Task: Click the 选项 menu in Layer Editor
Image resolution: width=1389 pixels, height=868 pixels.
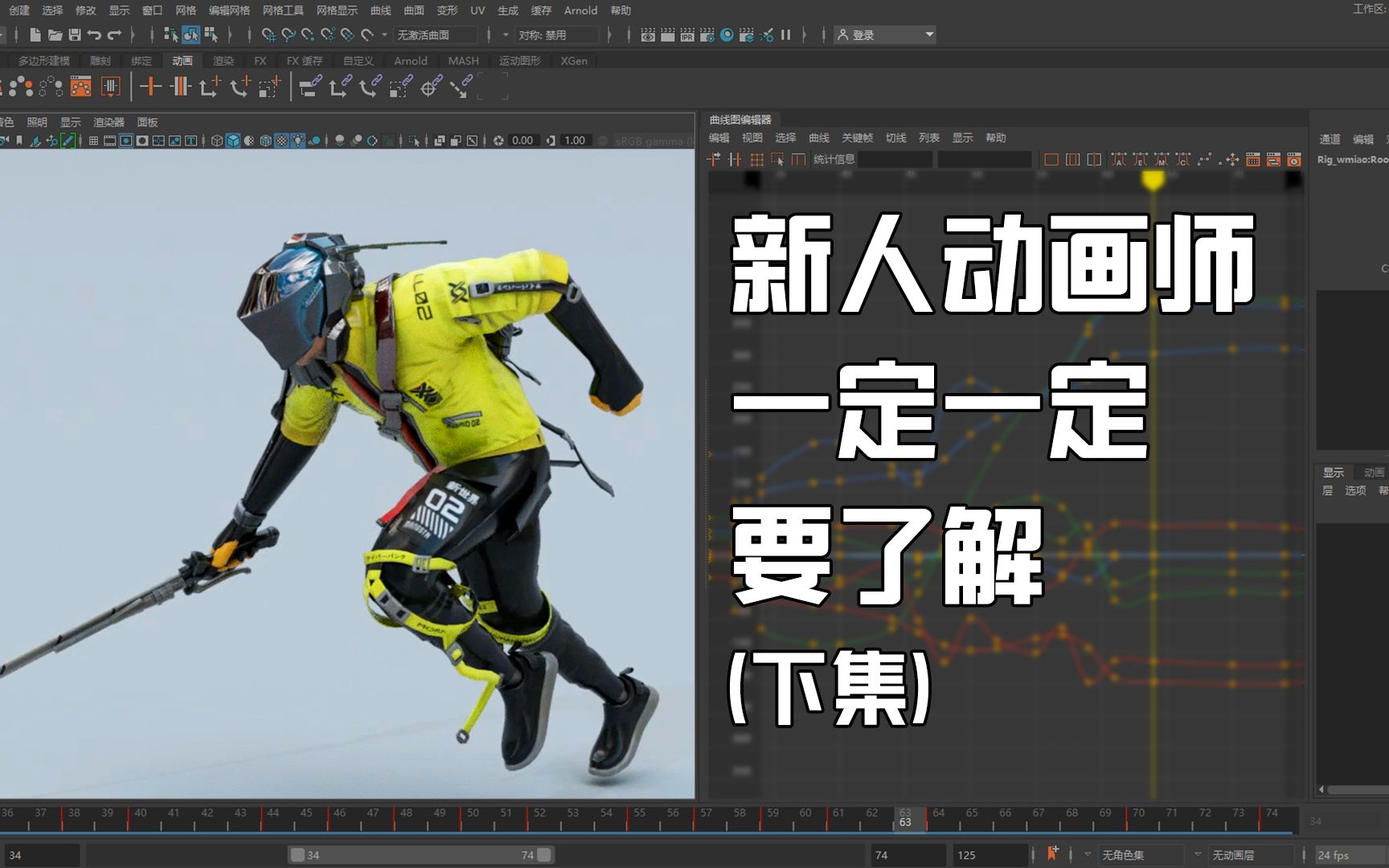Action: (x=1355, y=490)
